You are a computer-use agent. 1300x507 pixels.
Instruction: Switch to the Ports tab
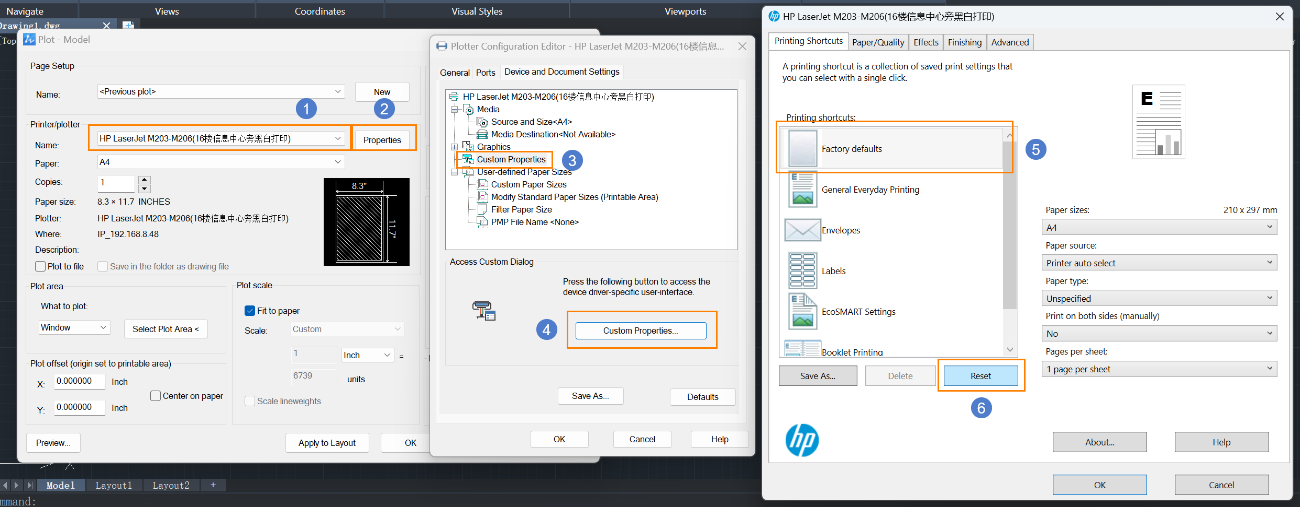click(485, 73)
